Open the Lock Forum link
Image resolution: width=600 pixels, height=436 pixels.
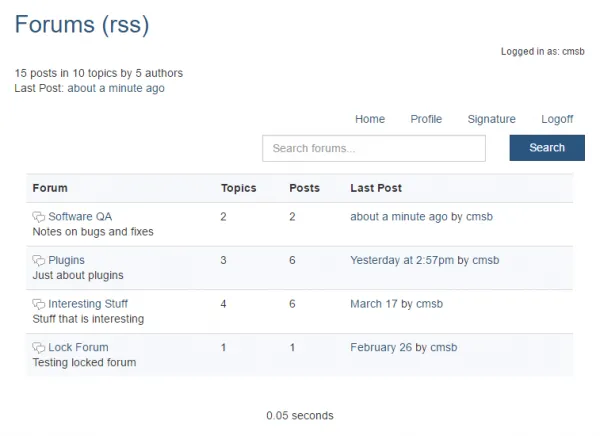pyautogui.click(x=78, y=347)
